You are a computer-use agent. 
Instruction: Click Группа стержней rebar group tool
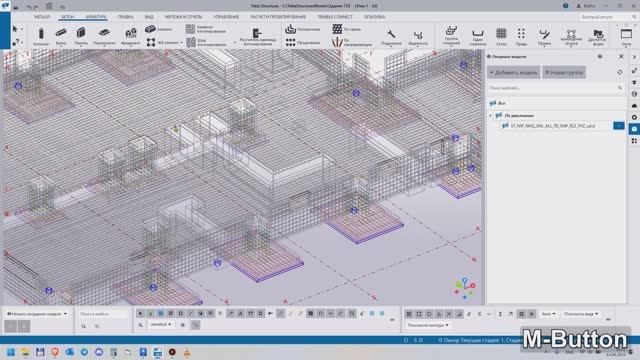click(x=451, y=36)
